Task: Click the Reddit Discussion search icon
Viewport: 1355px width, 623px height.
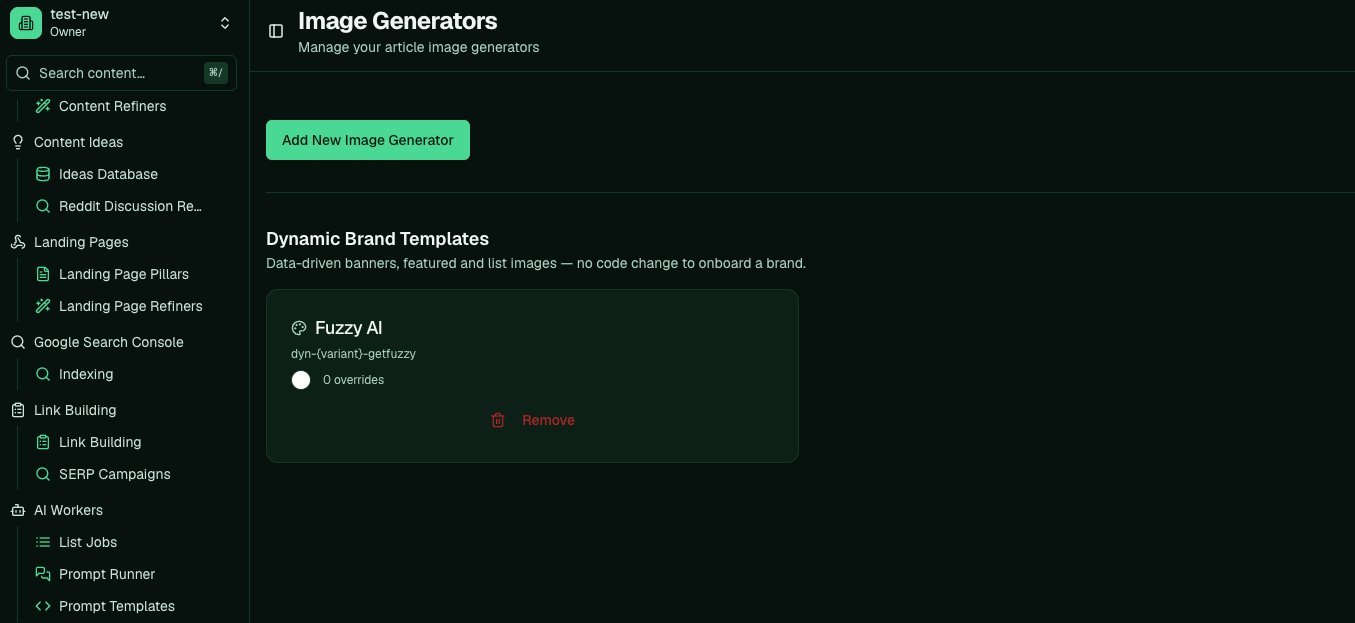Action: [43, 206]
